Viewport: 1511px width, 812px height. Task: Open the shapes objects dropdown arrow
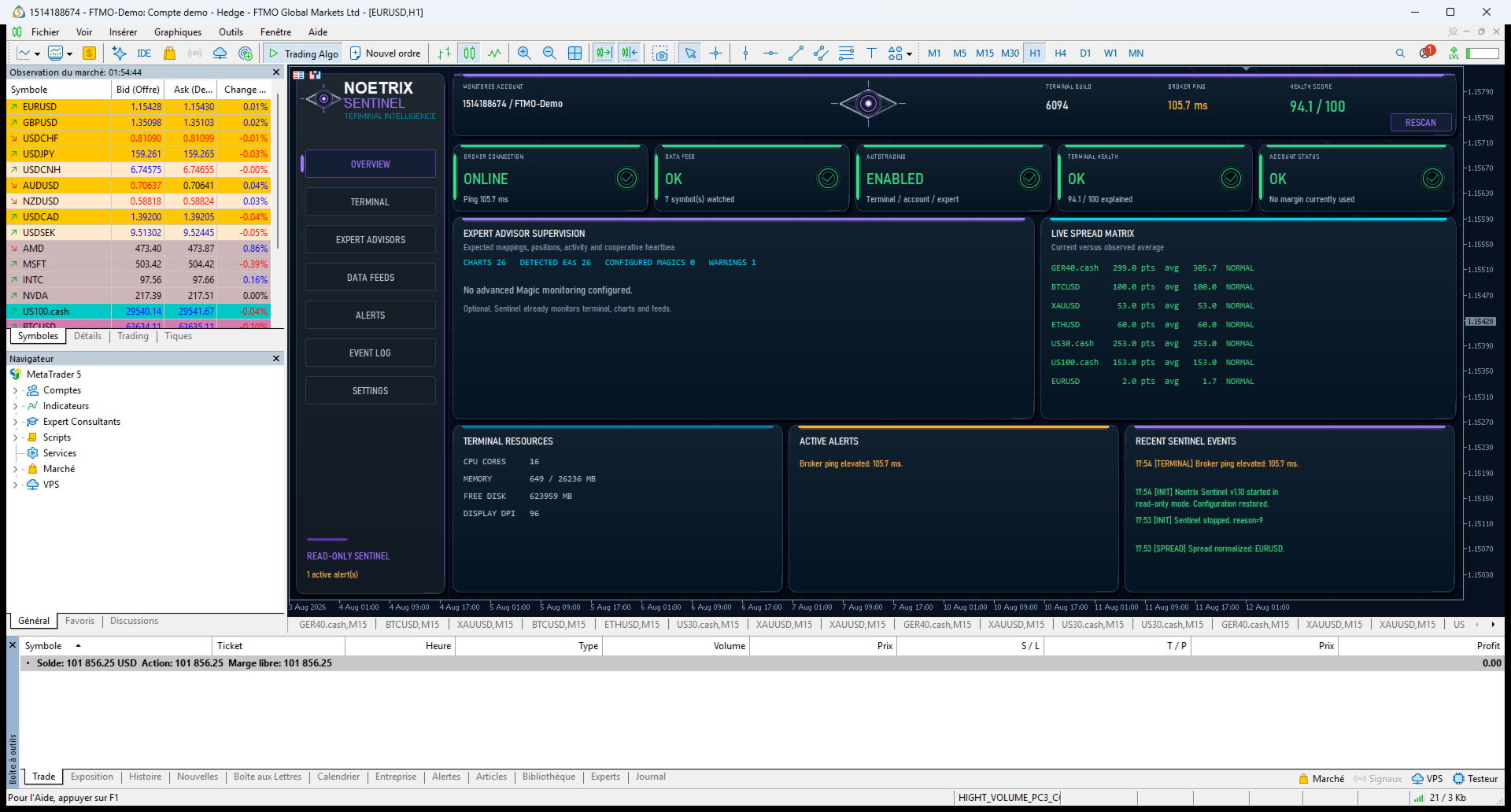coord(909,54)
